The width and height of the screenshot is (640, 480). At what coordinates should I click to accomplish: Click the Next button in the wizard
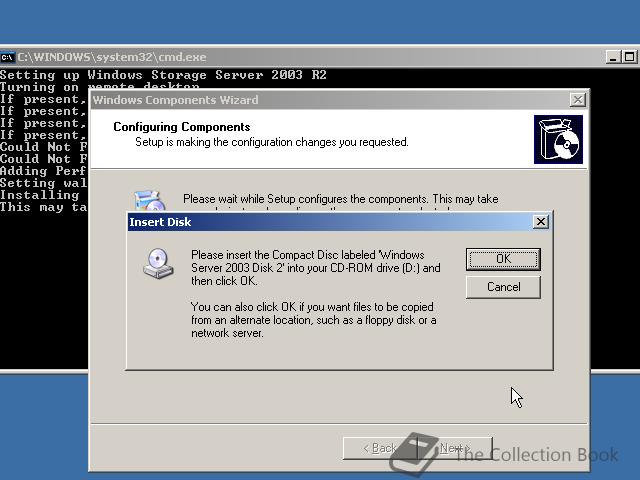[455, 448]
